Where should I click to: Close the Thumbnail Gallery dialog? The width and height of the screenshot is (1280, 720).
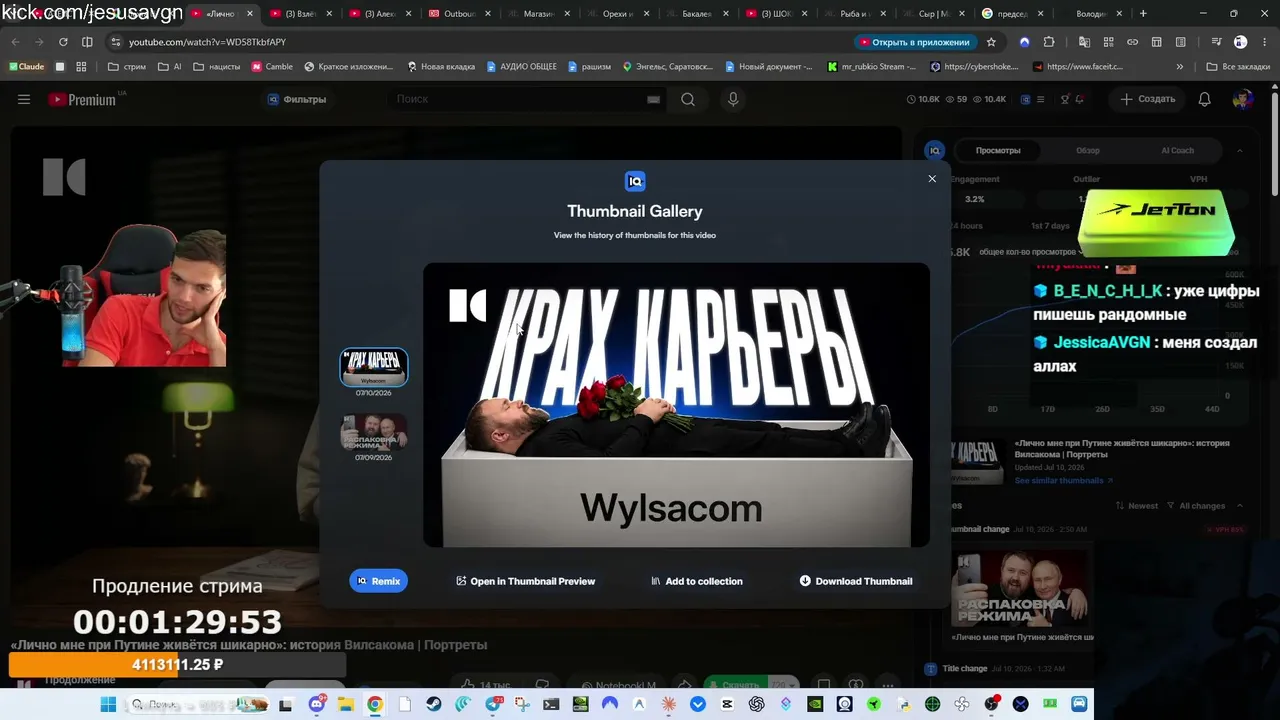[932, 179]
